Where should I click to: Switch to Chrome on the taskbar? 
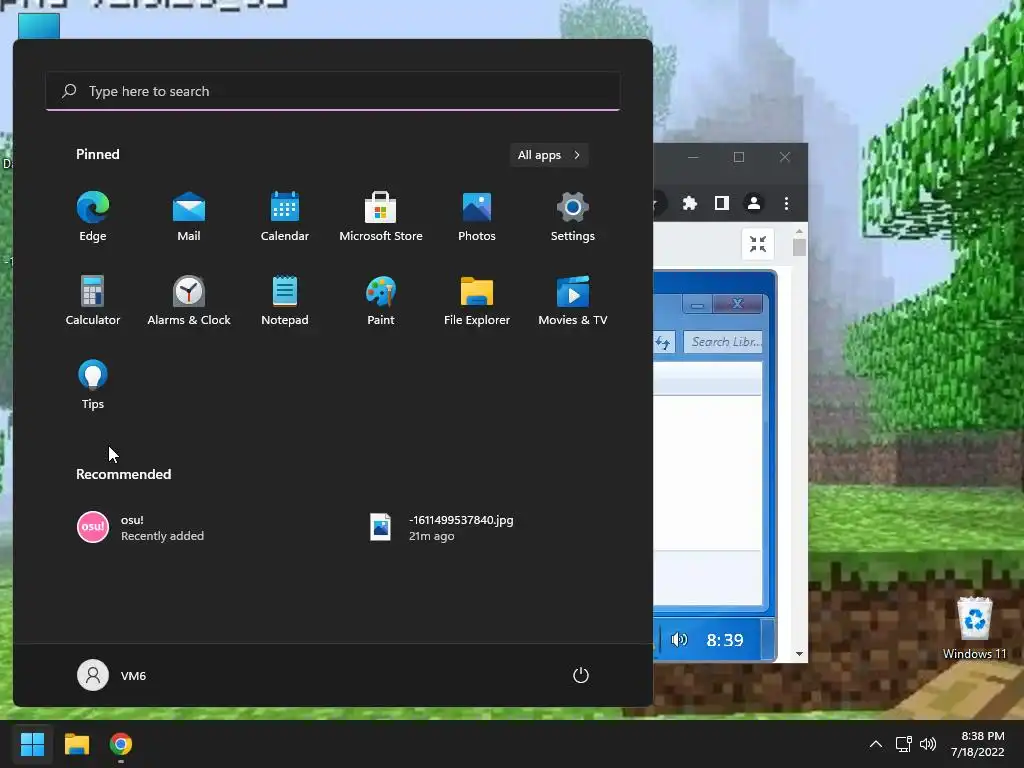pyautogui.click(x=121, y=744)
